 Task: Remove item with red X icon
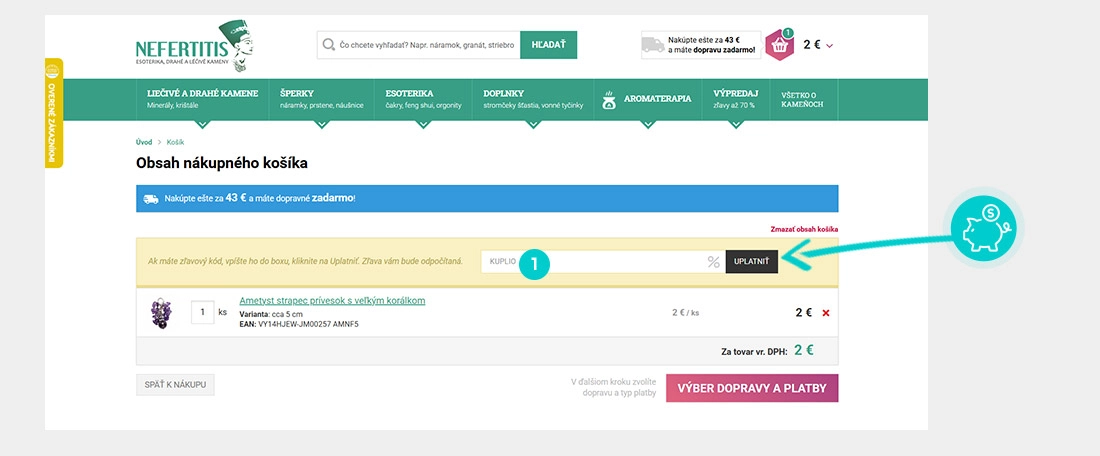pyautogui.click(x=825, y=313)
